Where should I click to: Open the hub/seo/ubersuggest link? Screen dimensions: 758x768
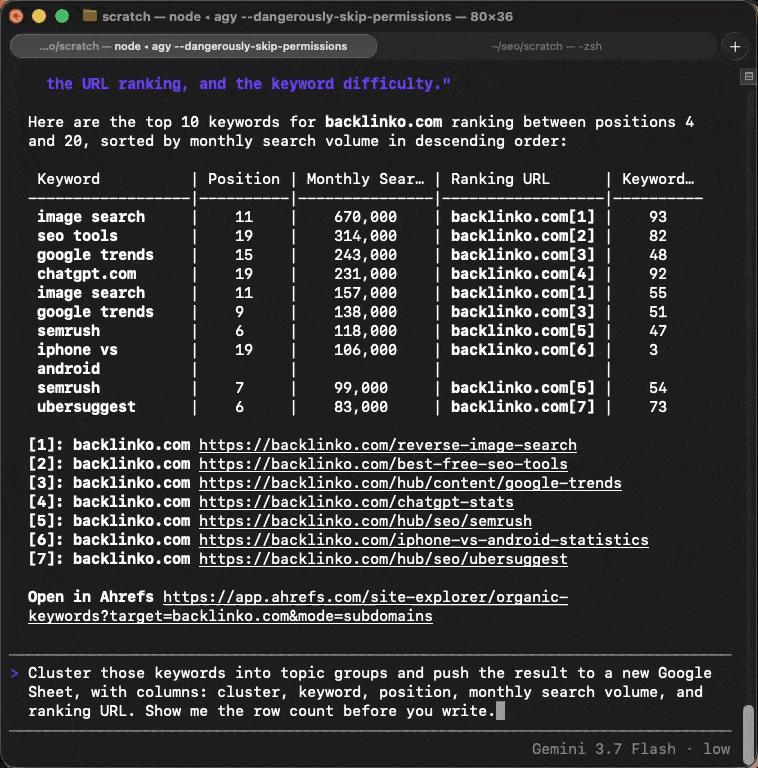pyautogui.click(x=383, y=559)
